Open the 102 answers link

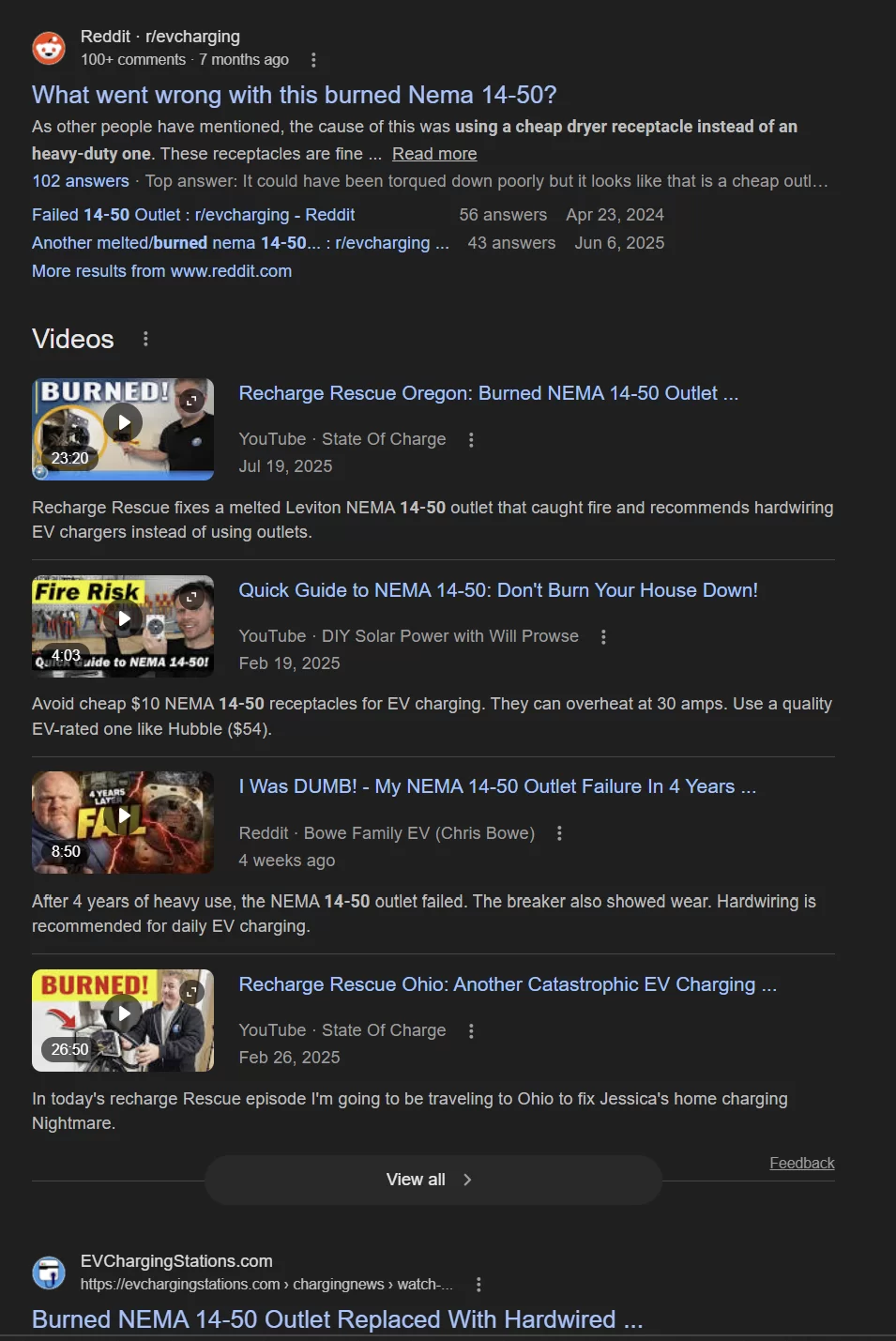pos(81,181)
